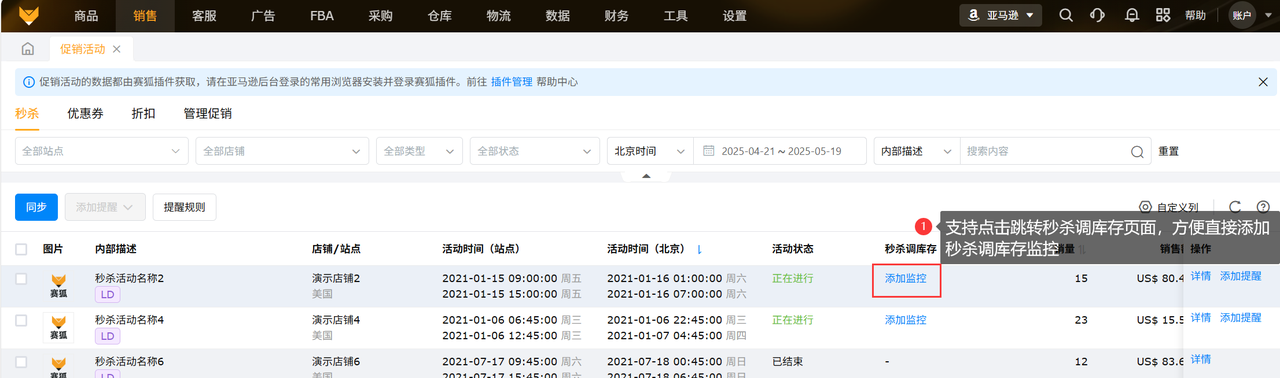Open the 内部描述 search type dropdown
The height and width of the screenshot is (378, 1280).
coord(917,151)
